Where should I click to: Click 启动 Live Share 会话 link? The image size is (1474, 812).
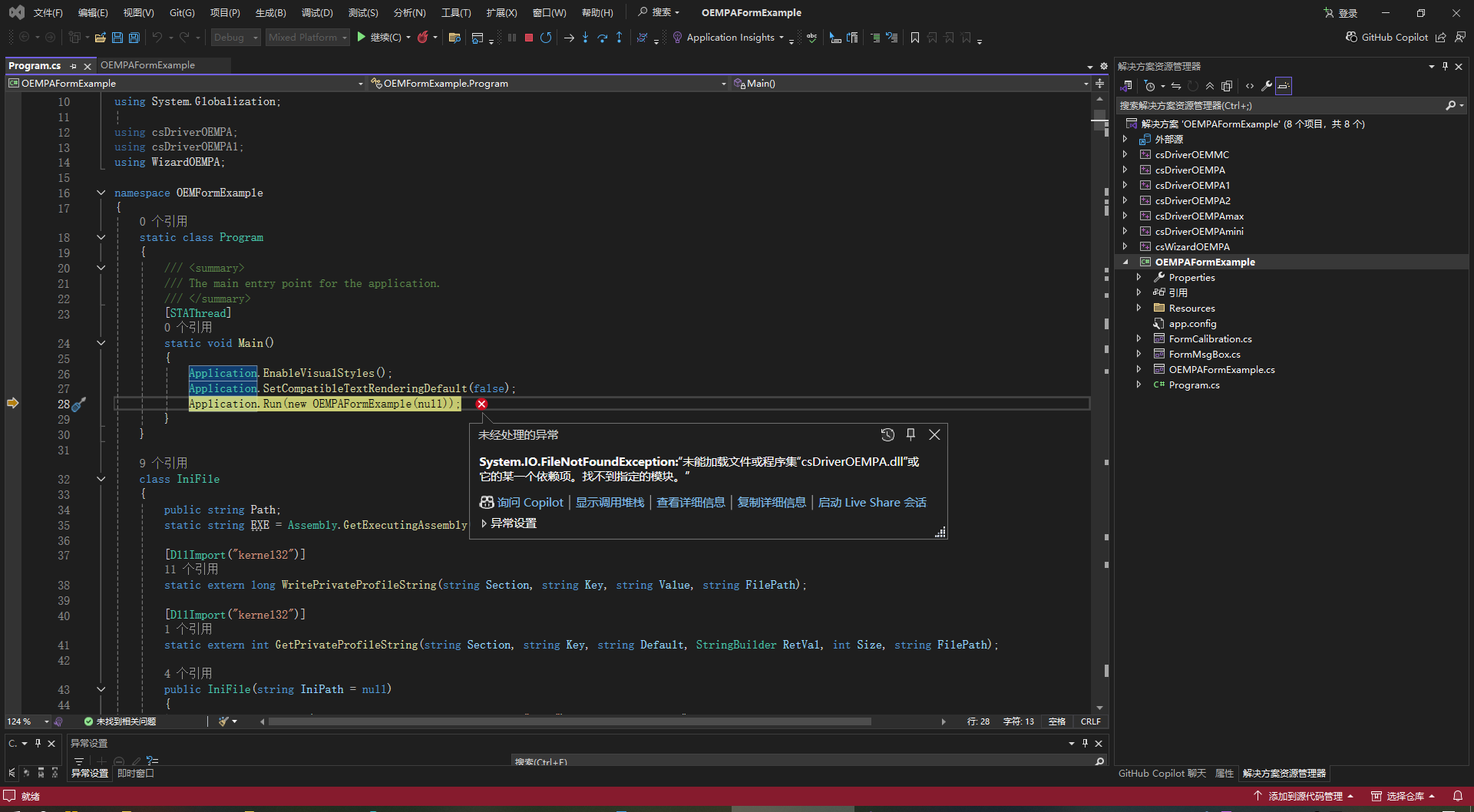(x=872, y=502)
